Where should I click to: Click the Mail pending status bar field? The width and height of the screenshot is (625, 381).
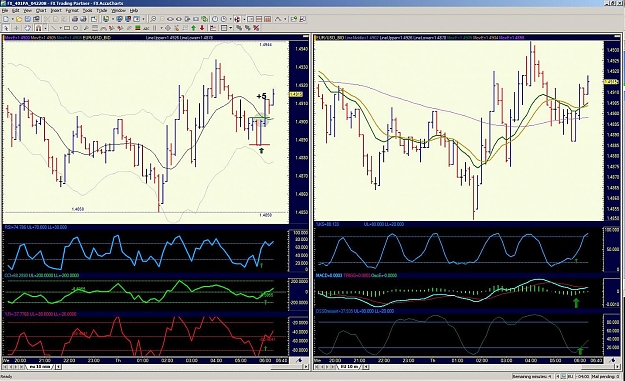[605, 376]
